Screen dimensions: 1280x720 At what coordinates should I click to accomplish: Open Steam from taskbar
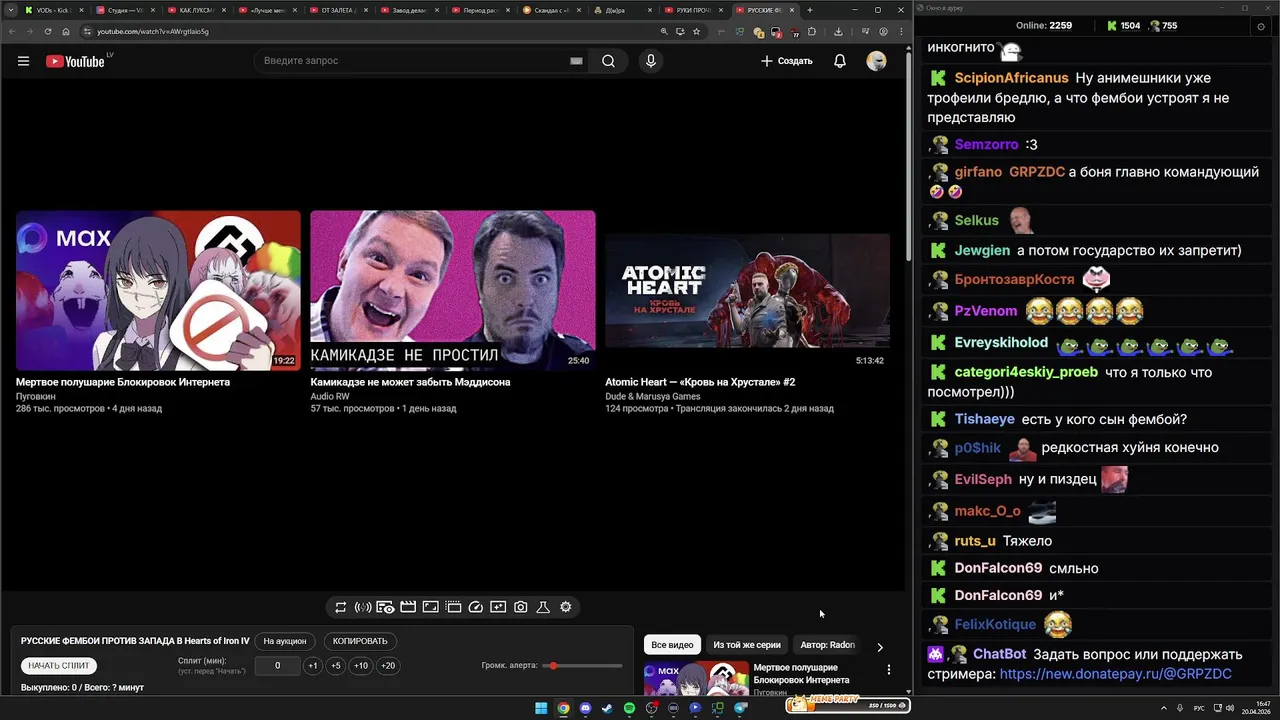[x=607, y=708]
